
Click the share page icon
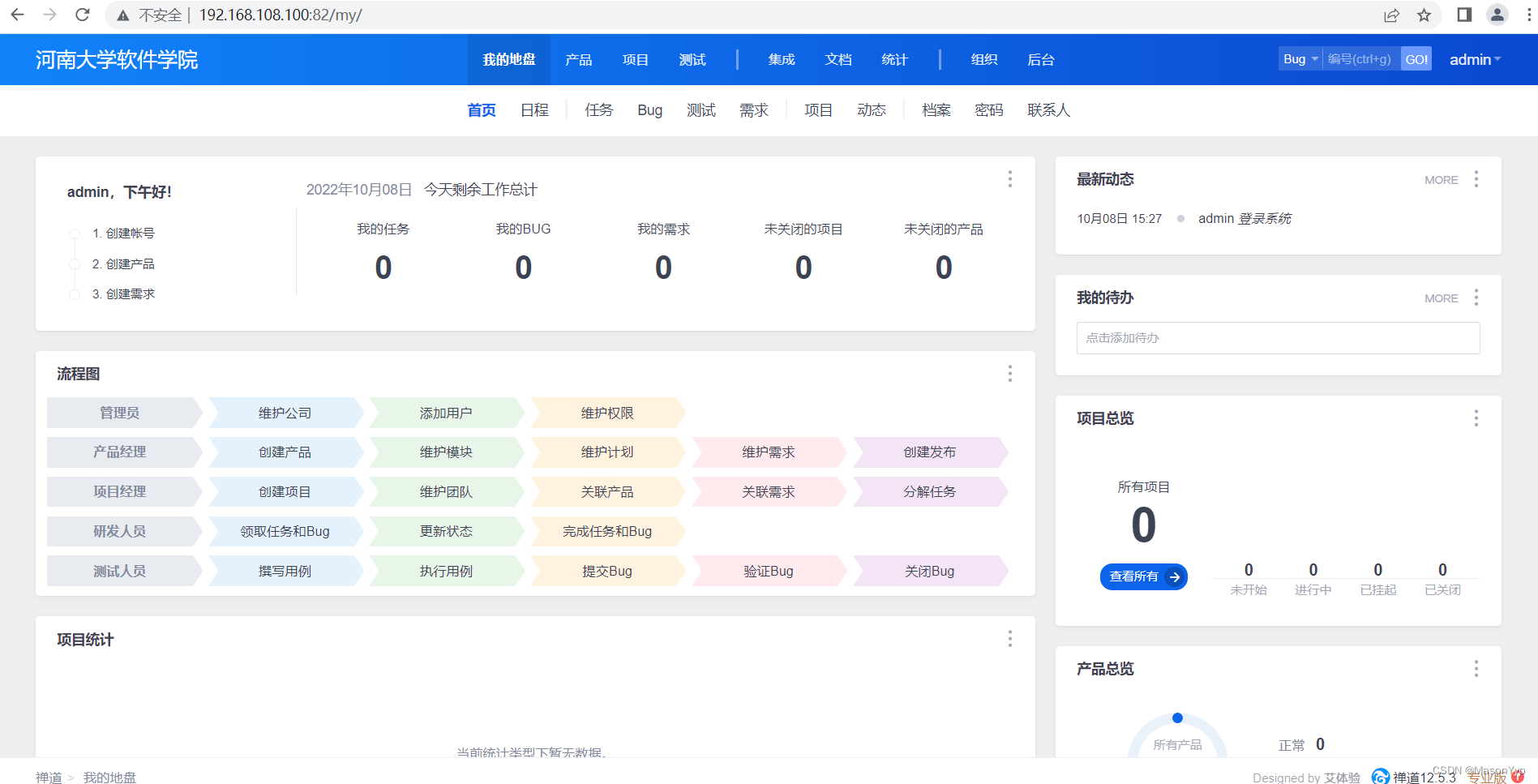click(x=1391, y=15)
